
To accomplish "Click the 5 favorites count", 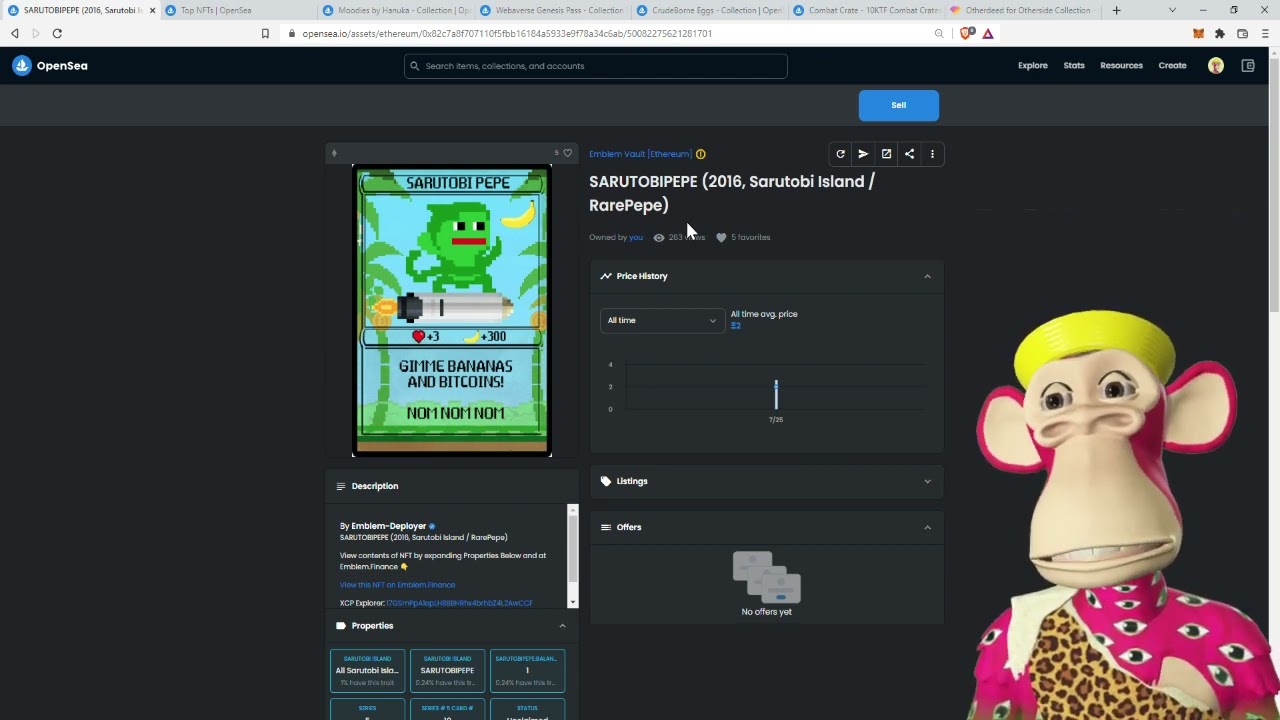I will pyautogui.click(x=750, y=237).
